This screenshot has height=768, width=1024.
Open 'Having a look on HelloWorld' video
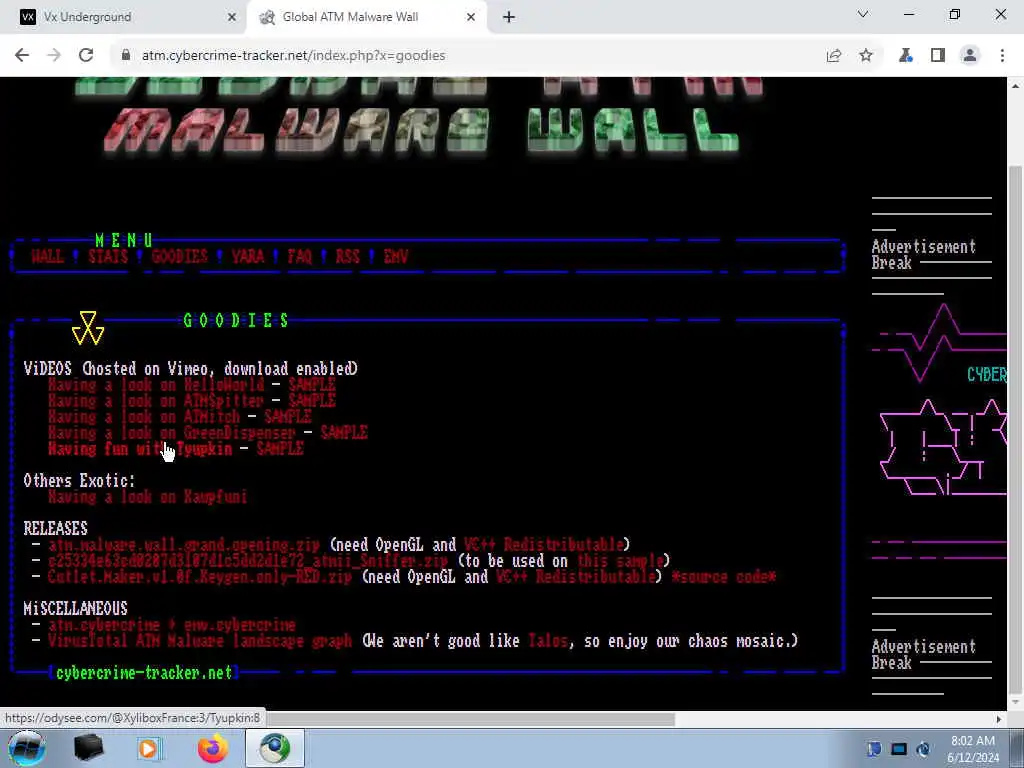point(156,385)
